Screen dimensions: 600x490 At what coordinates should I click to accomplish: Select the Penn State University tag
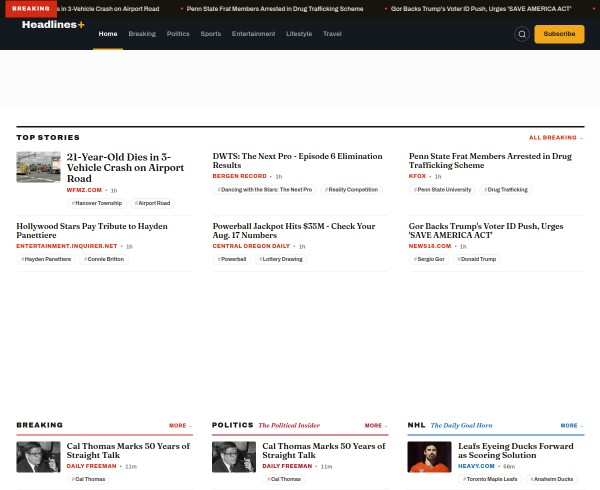[442, 189]
